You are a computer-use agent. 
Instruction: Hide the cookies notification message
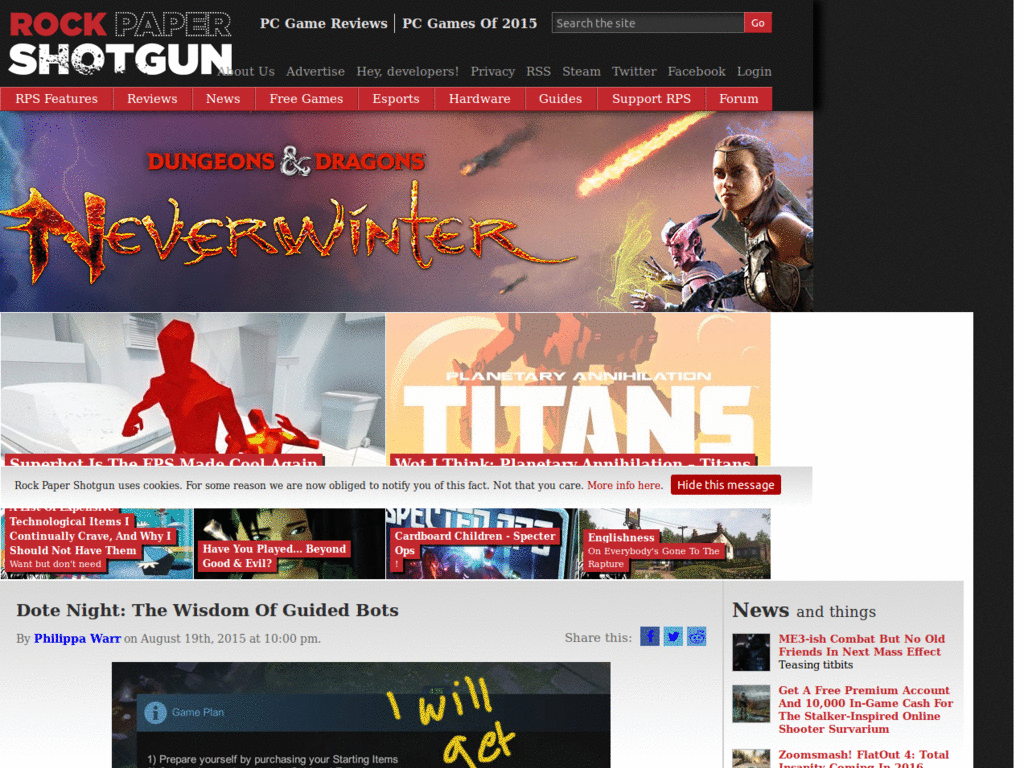pyautogui.click(x=725, y=484)
